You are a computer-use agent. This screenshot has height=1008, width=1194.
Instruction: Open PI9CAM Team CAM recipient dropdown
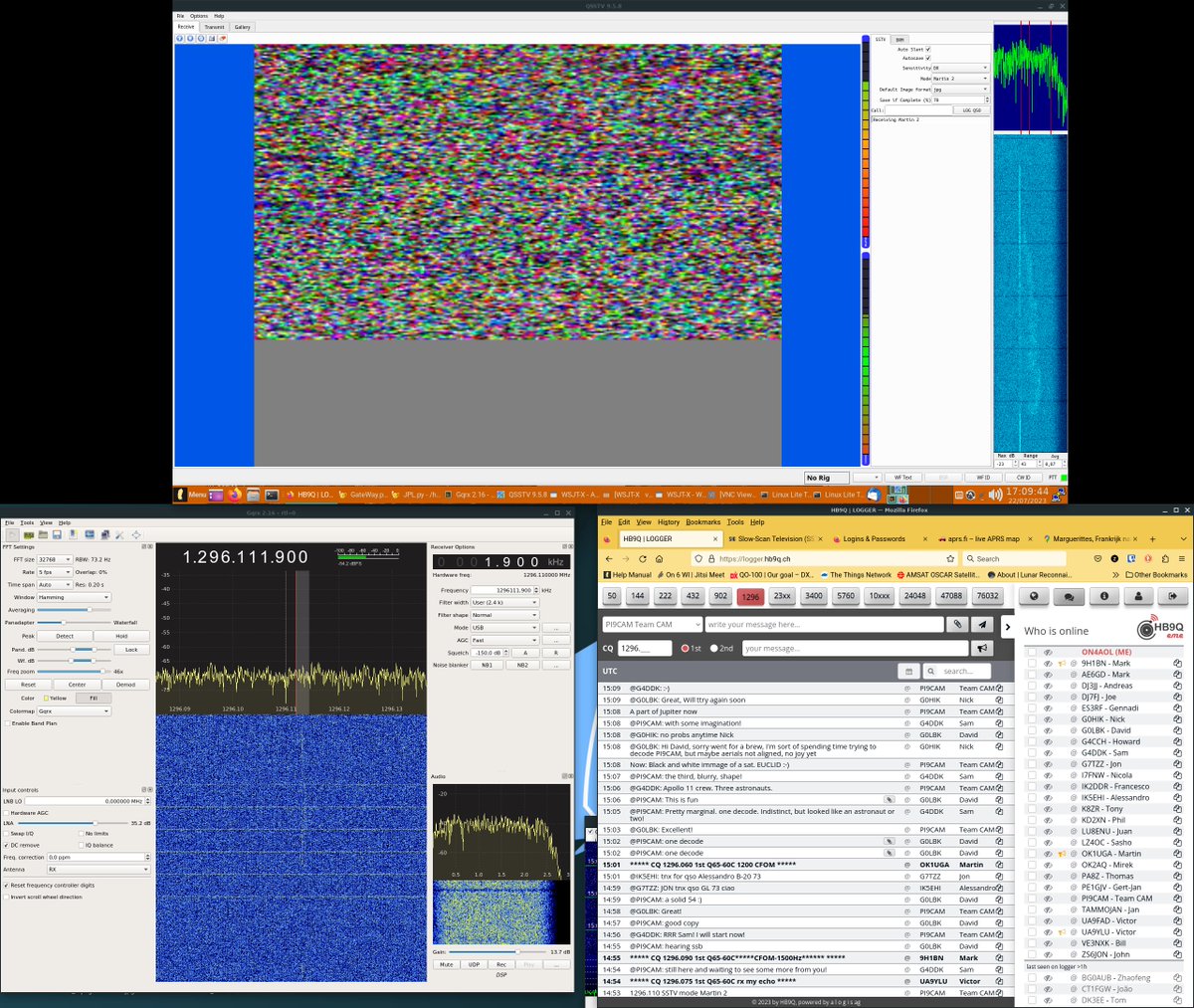click(652, 625)
